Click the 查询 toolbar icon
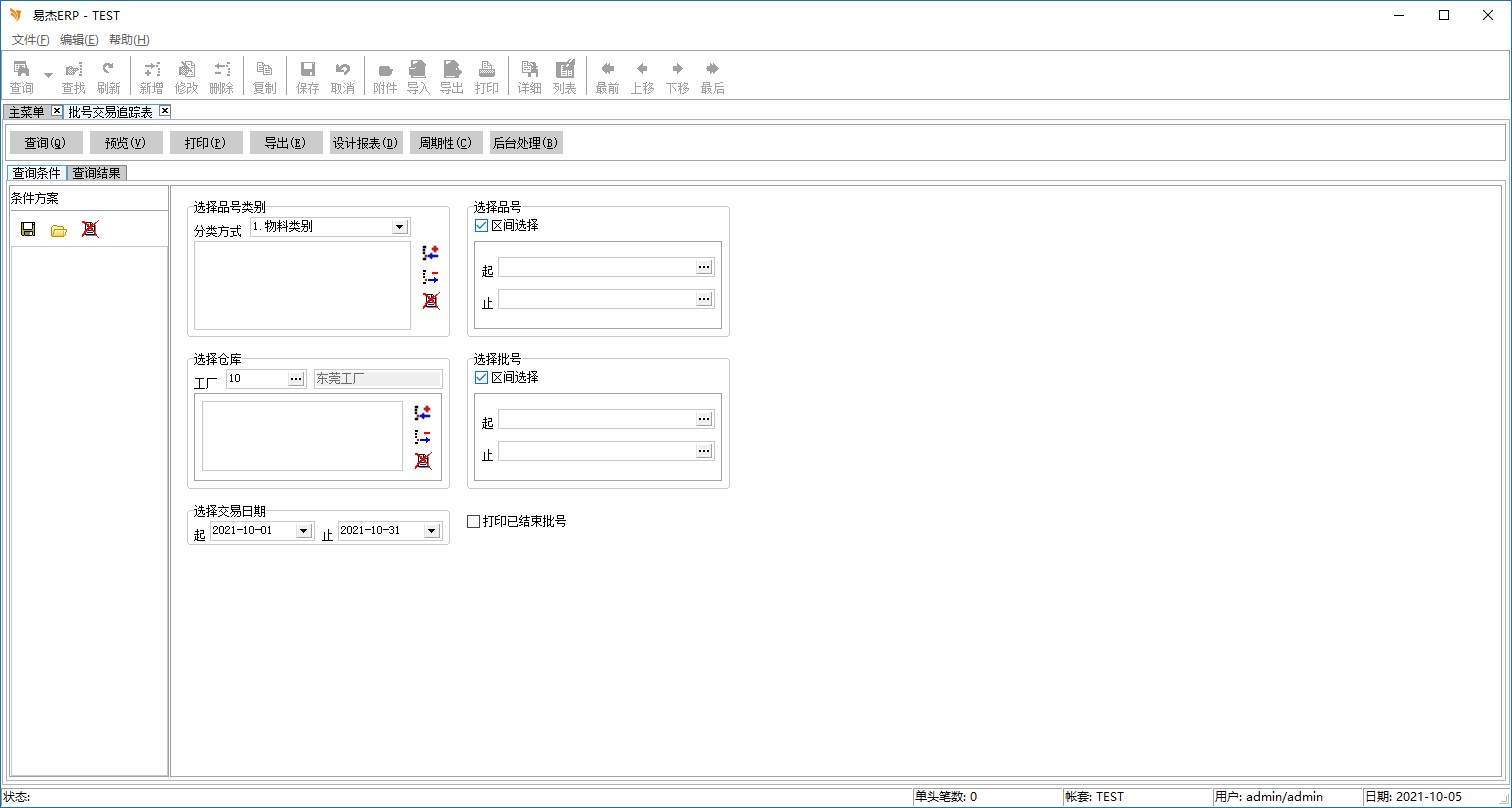1512x808 pixels. tap(21, 76)
